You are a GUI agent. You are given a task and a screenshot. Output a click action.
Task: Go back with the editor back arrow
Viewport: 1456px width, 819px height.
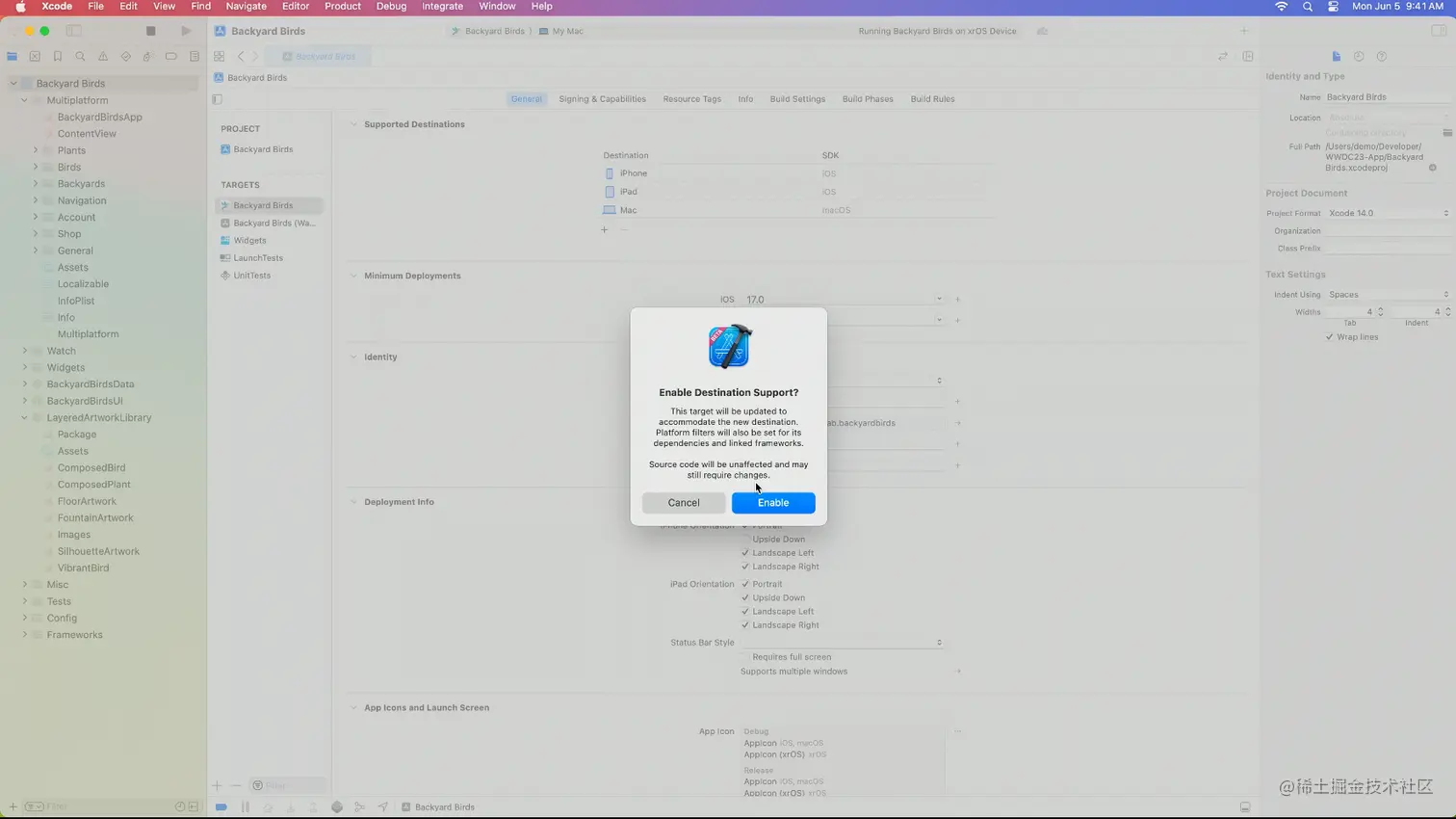(241, 57)
